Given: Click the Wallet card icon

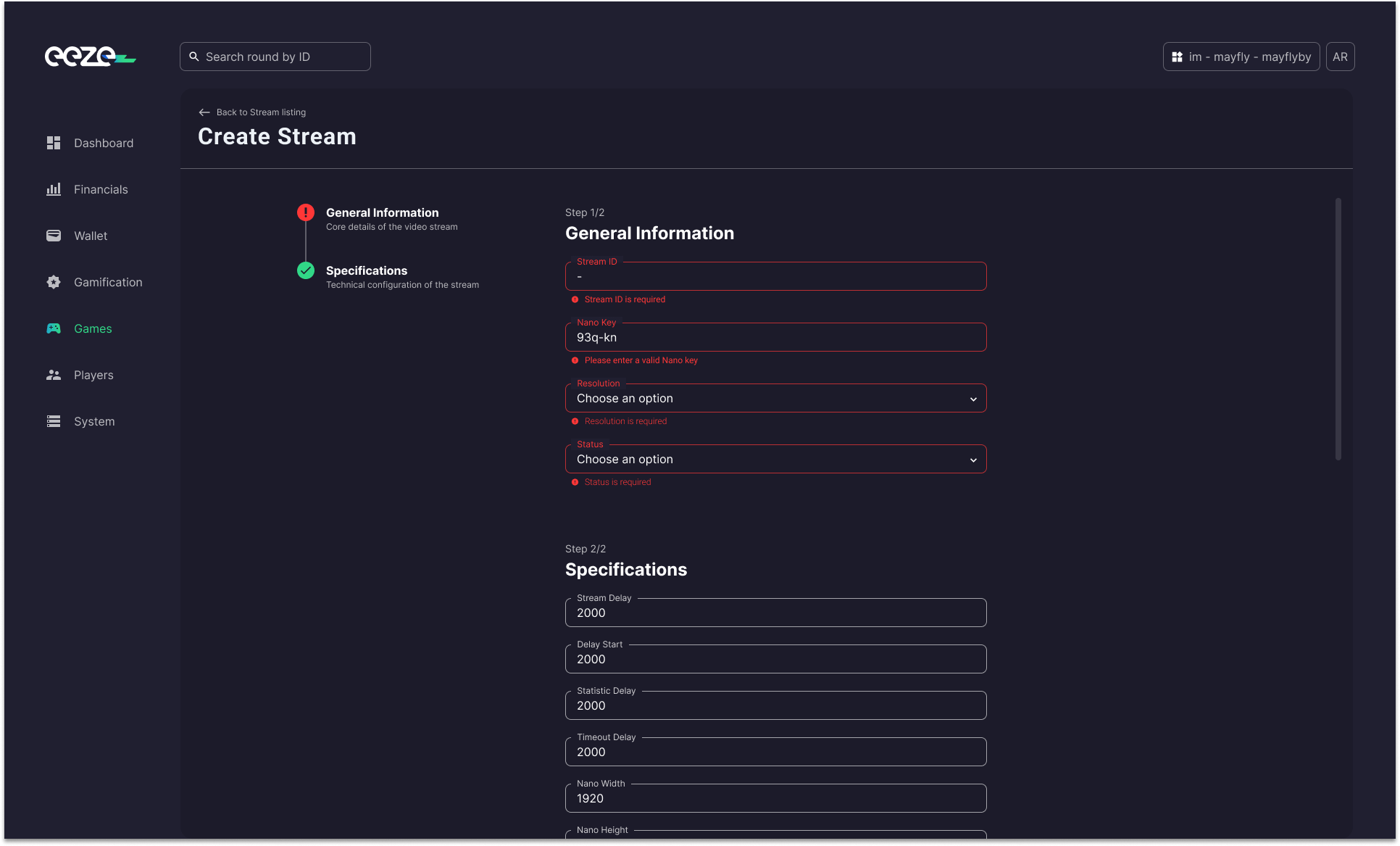Looking at the screenshot, I should point(54,236).
